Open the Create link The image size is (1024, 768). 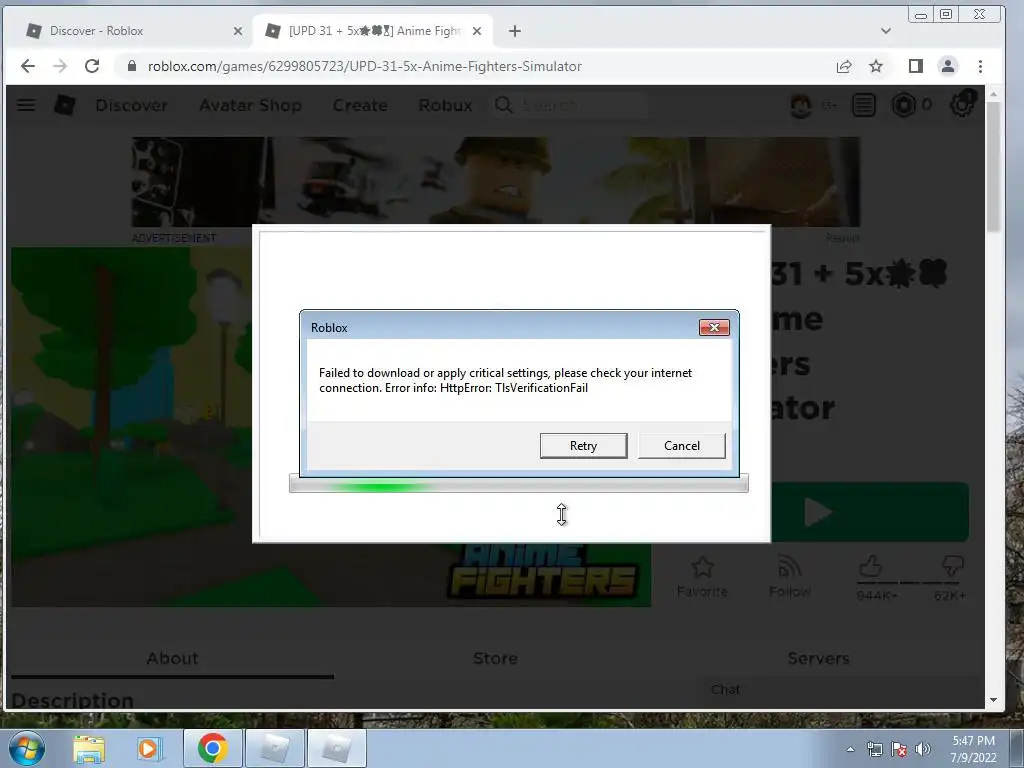tap(360, 105)
